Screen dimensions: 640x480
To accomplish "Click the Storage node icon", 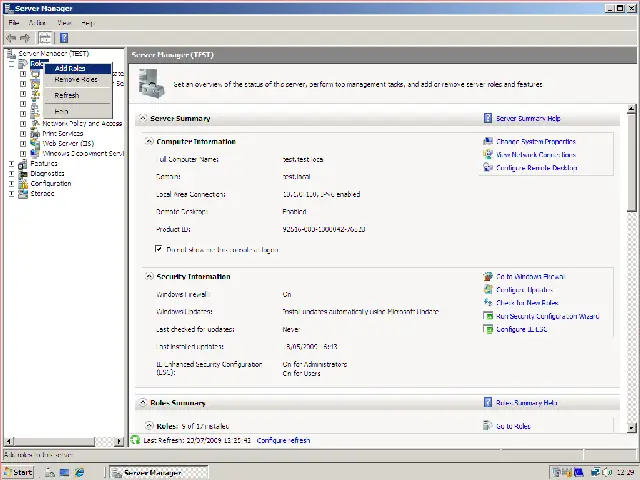I will pos(23,193).
